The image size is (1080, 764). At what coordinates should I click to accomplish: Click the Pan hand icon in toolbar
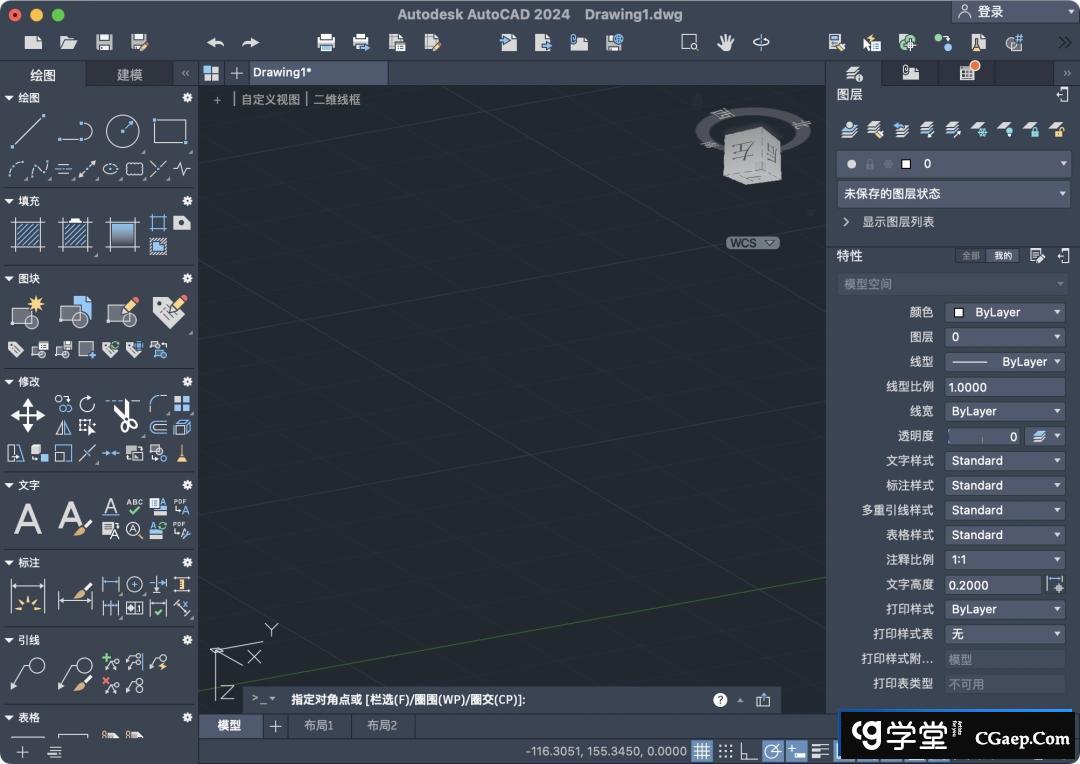(725, 42)
